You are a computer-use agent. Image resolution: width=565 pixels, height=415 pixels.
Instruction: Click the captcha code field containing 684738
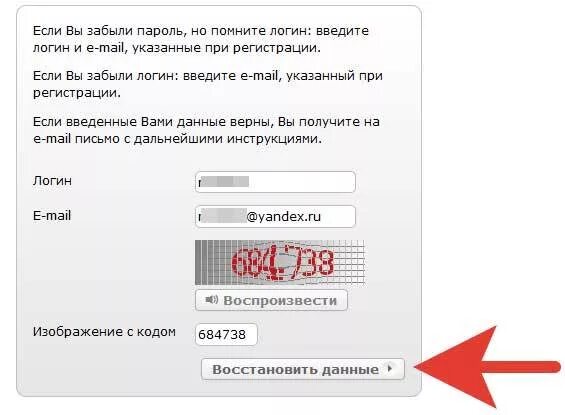pyautogui.click(x=226, y=334)
